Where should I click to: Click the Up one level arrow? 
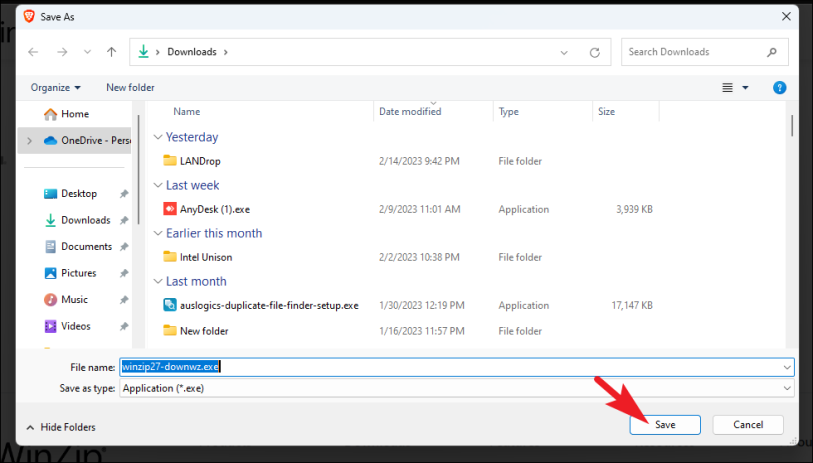coord(111,52)
